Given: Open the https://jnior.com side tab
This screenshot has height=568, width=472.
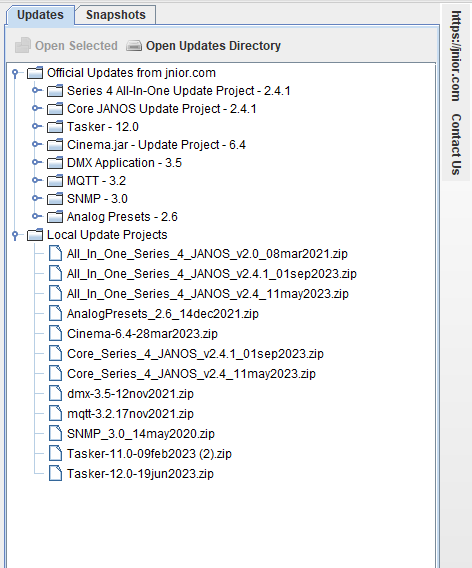Looking at the screenshot, I should point(456,56).
